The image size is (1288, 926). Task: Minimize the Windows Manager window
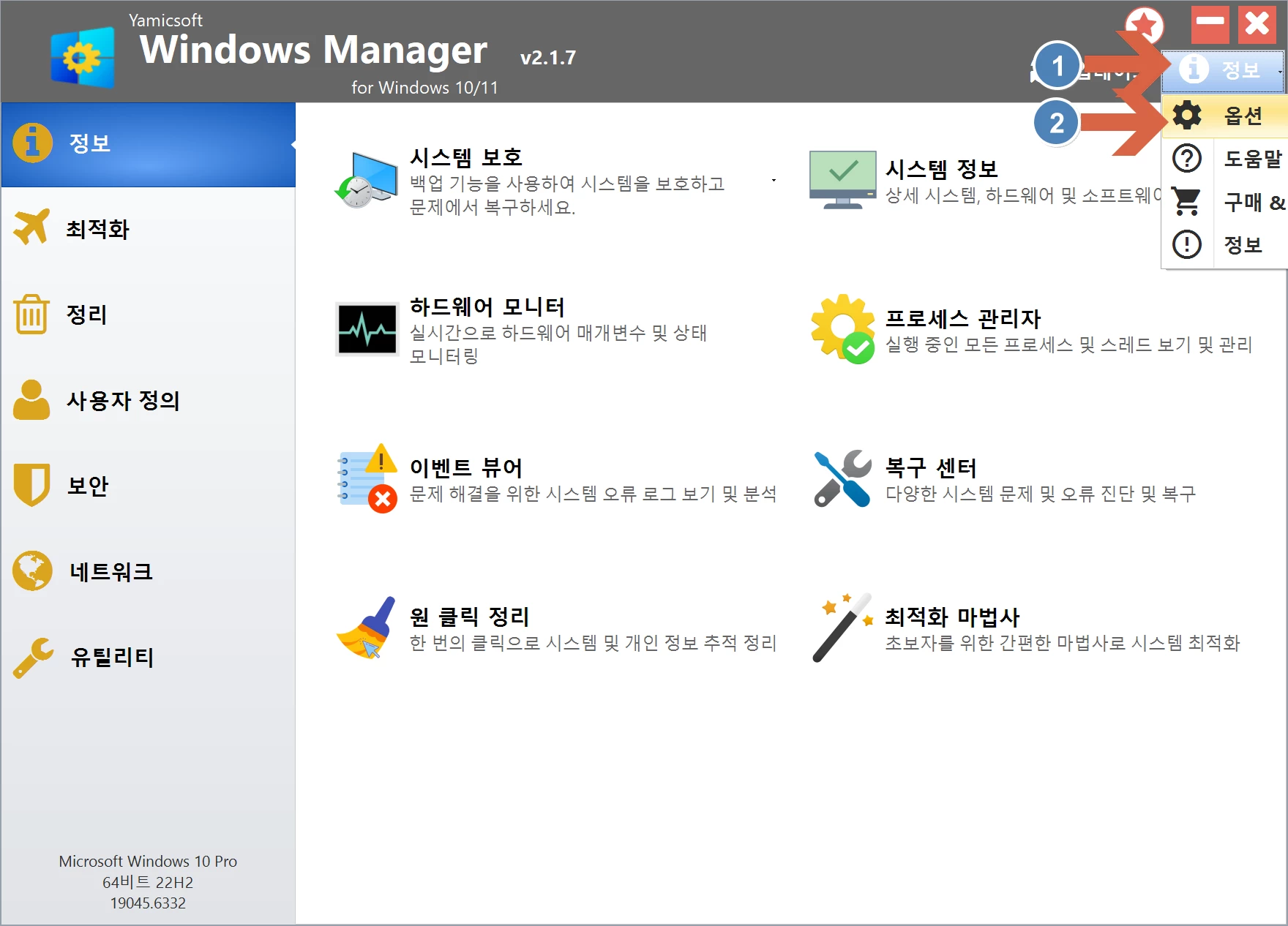click(x=1210, y=25)
